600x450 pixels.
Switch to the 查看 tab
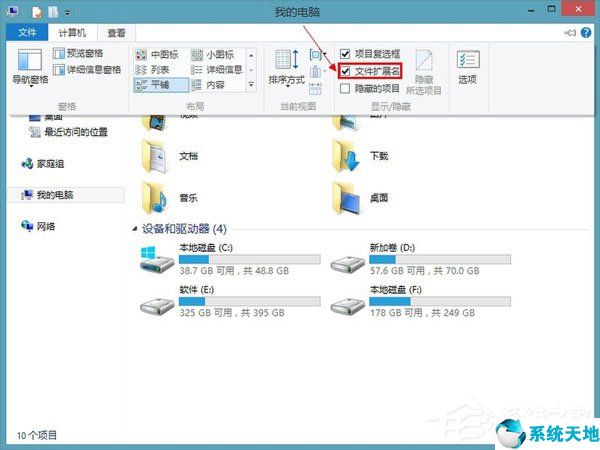point(116,33)
